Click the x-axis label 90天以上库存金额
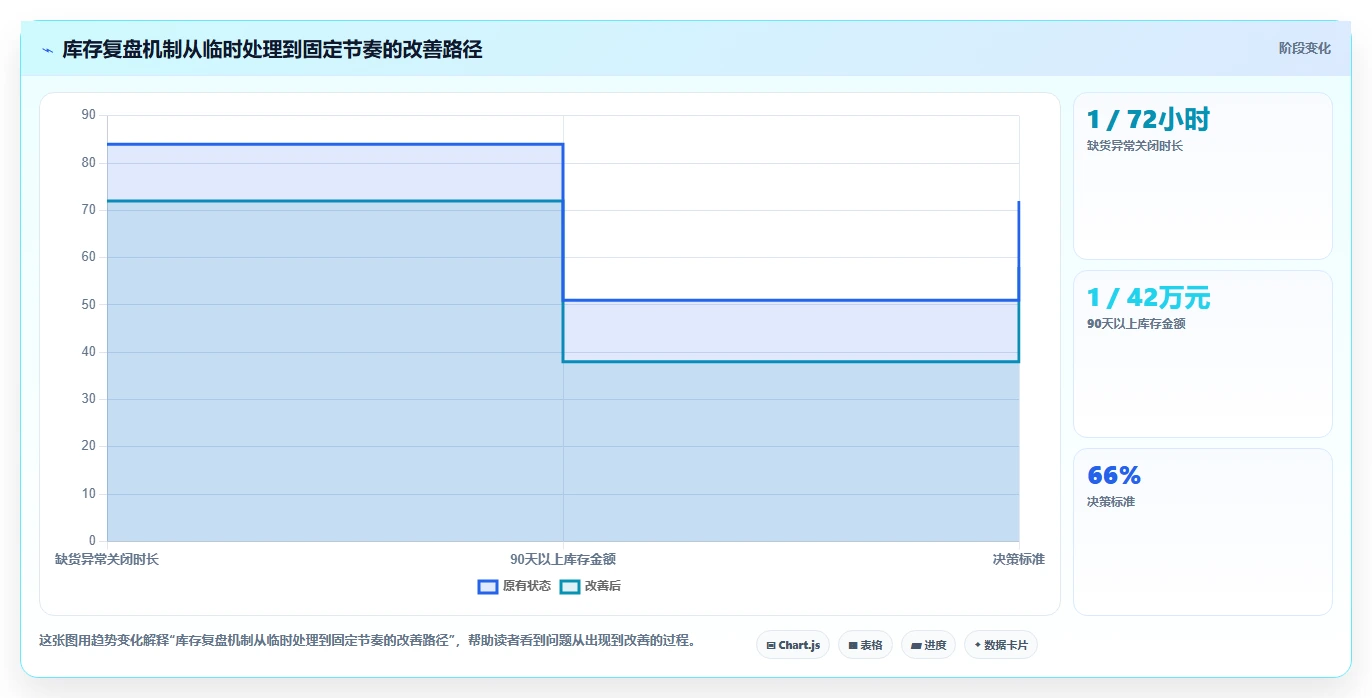This screenshot has height=698, width=1372. tap(563, 559)
